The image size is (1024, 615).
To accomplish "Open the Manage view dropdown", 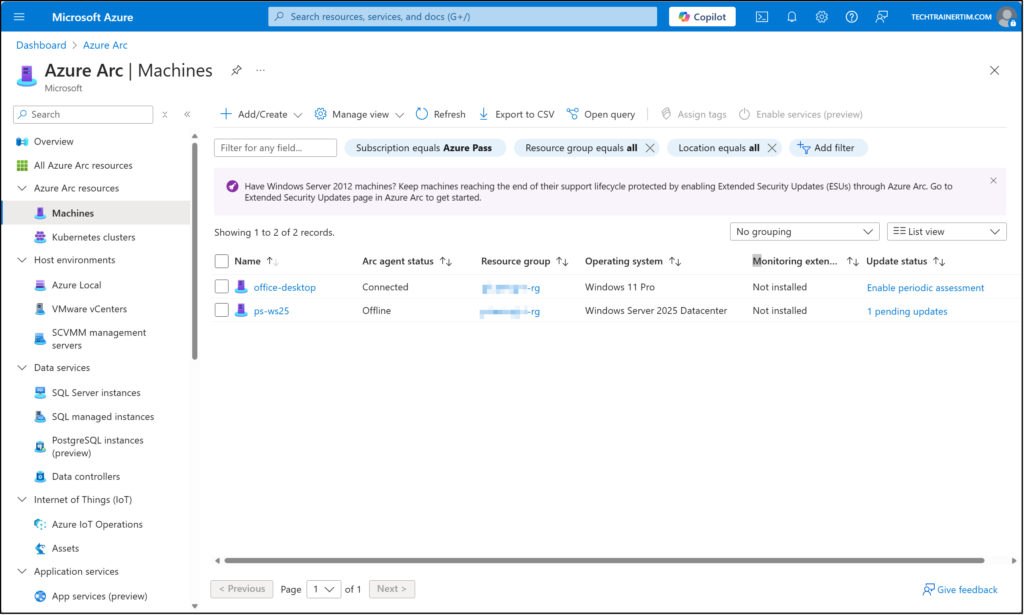I will tap(359, 114).
